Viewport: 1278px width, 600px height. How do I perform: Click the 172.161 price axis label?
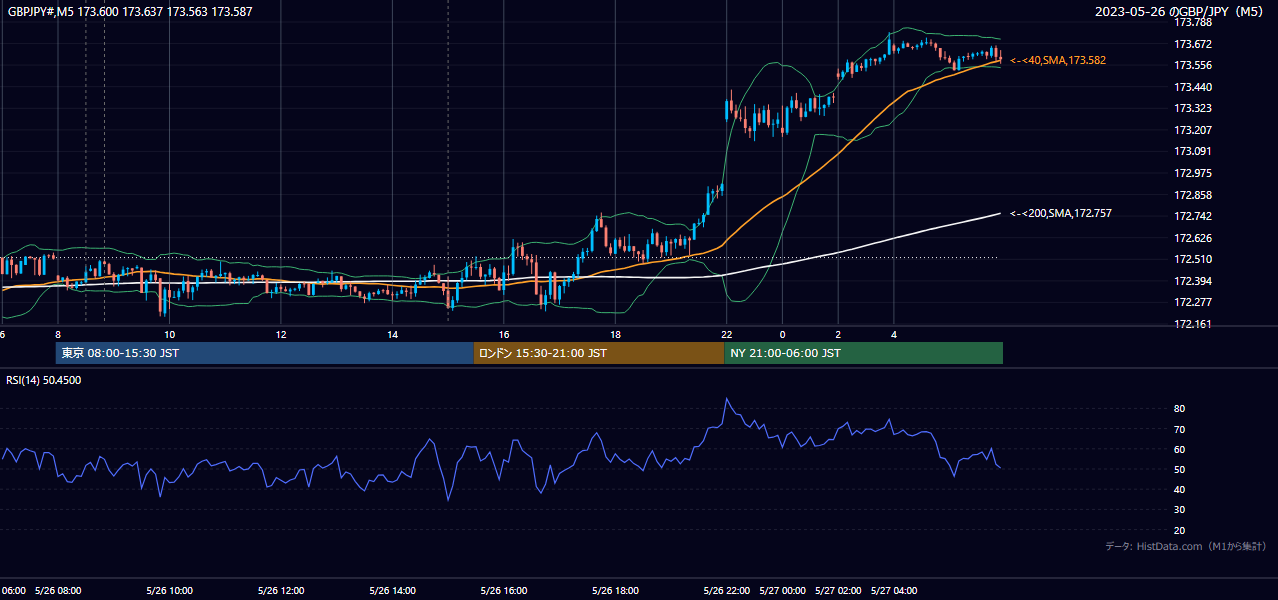(1193, 324)
